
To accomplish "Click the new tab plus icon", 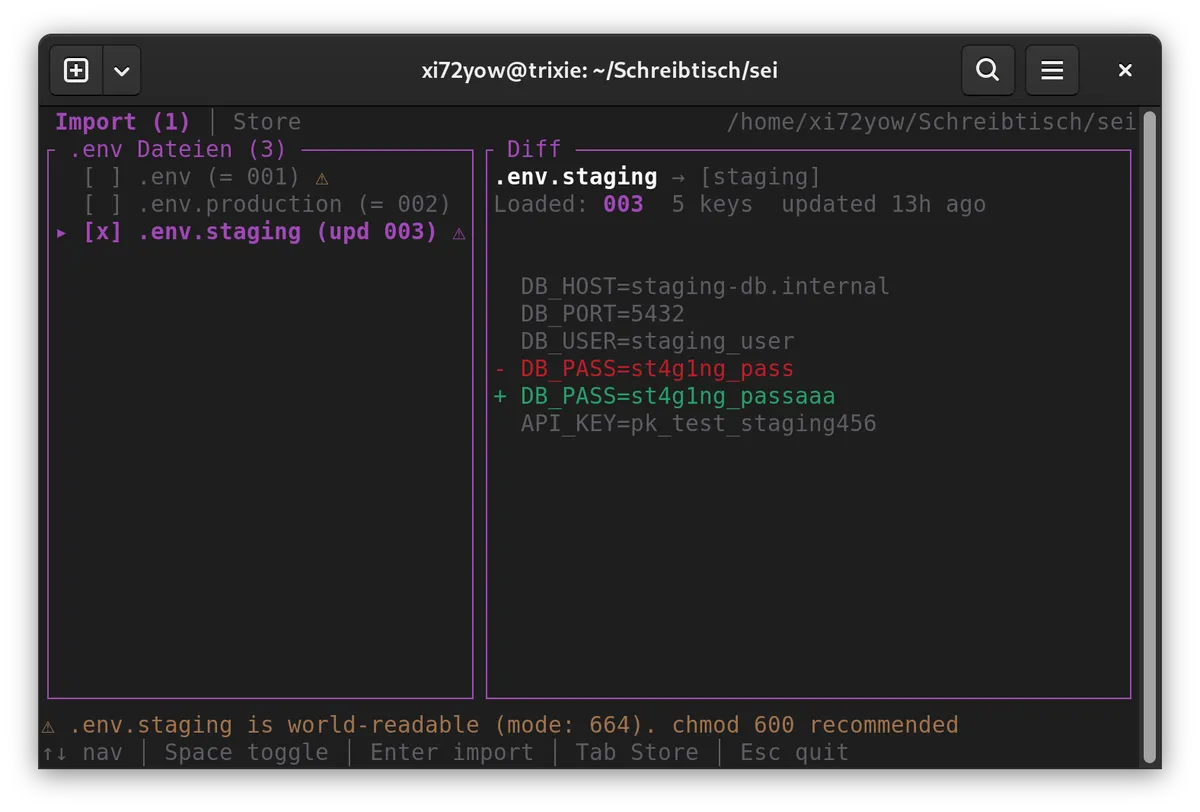I will (76, 70).
